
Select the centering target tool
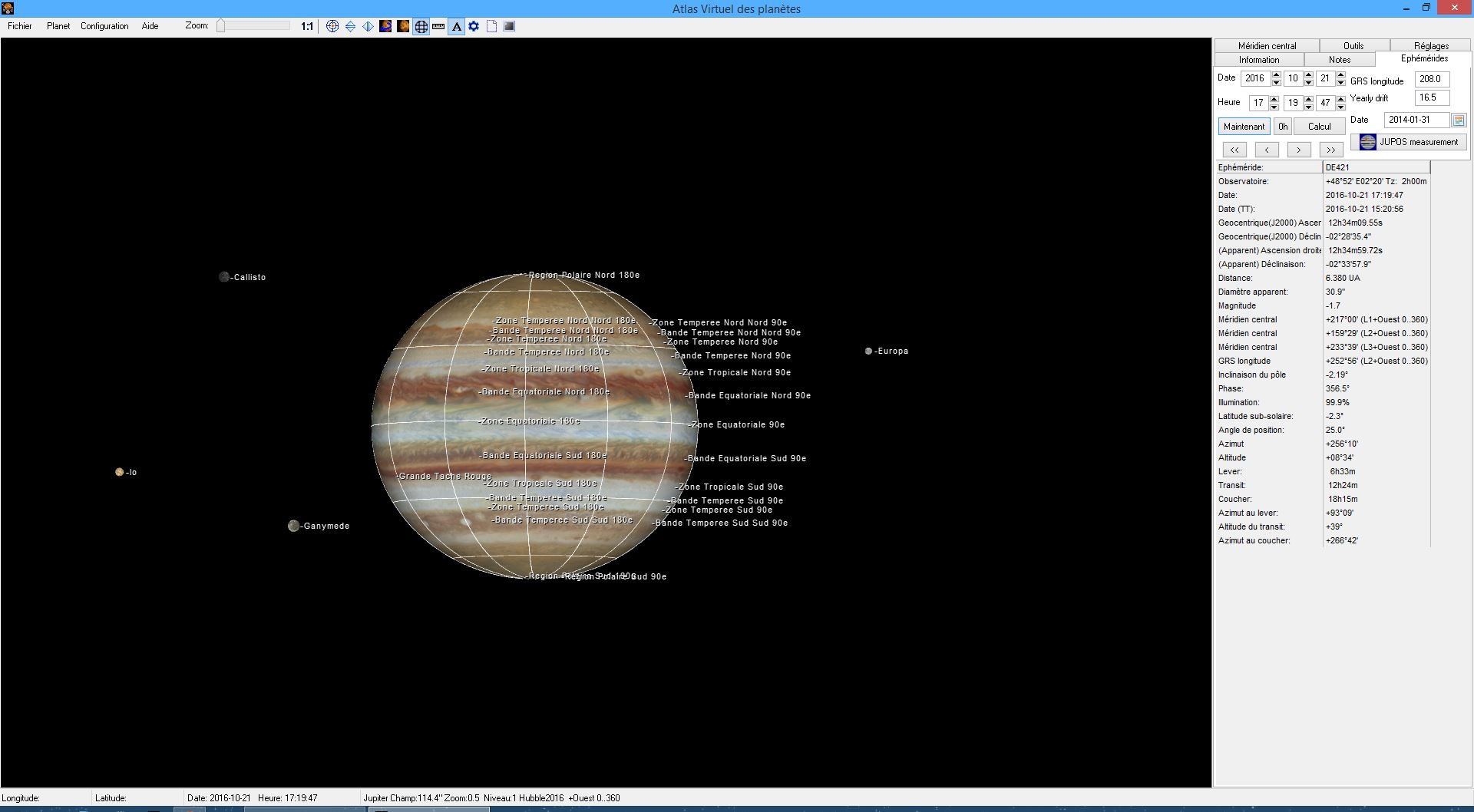pos(332,25)
